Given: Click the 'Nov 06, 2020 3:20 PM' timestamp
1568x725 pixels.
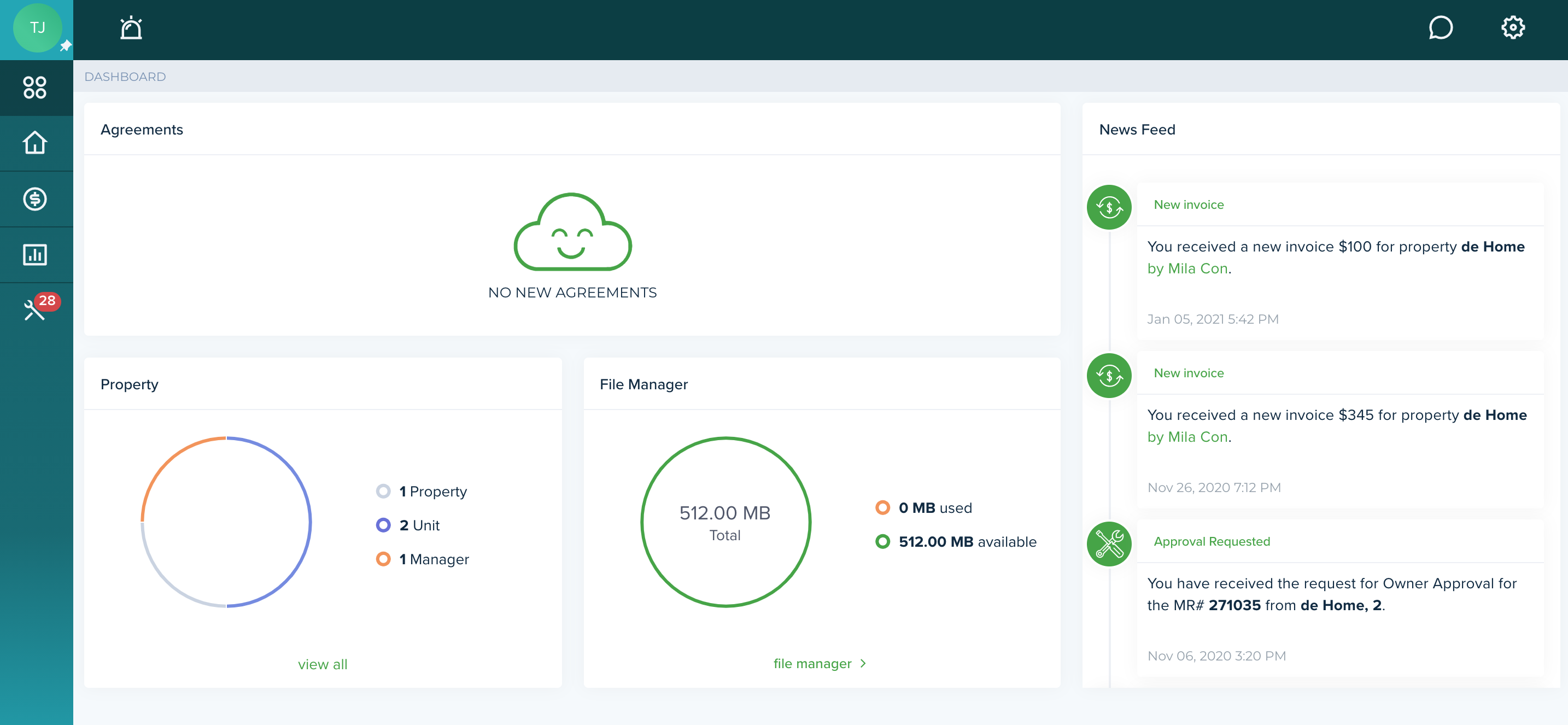Looking at the screenshot, I should [1216, 656].
